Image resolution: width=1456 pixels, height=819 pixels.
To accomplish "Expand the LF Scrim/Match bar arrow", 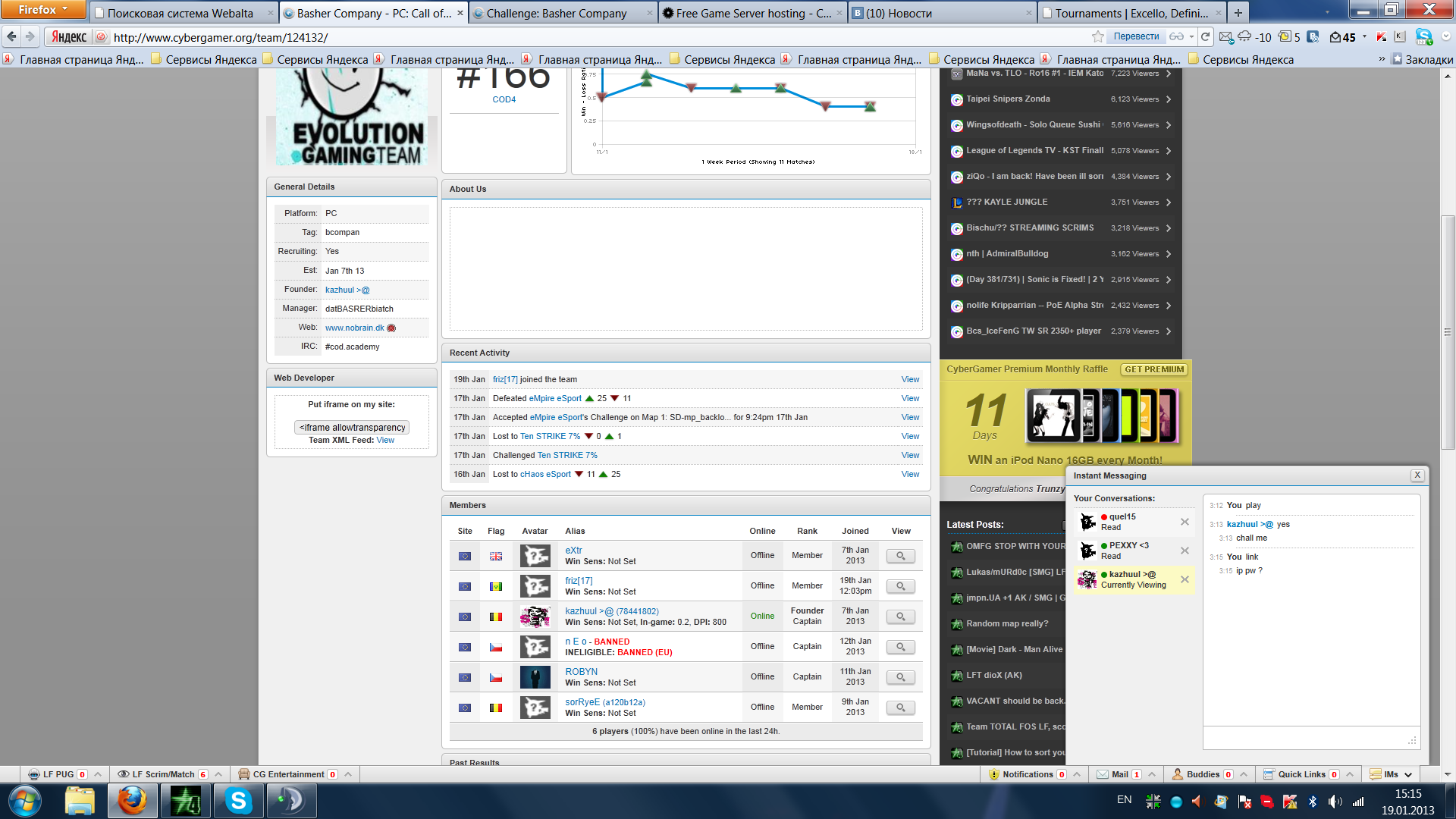I will point(218,774).
